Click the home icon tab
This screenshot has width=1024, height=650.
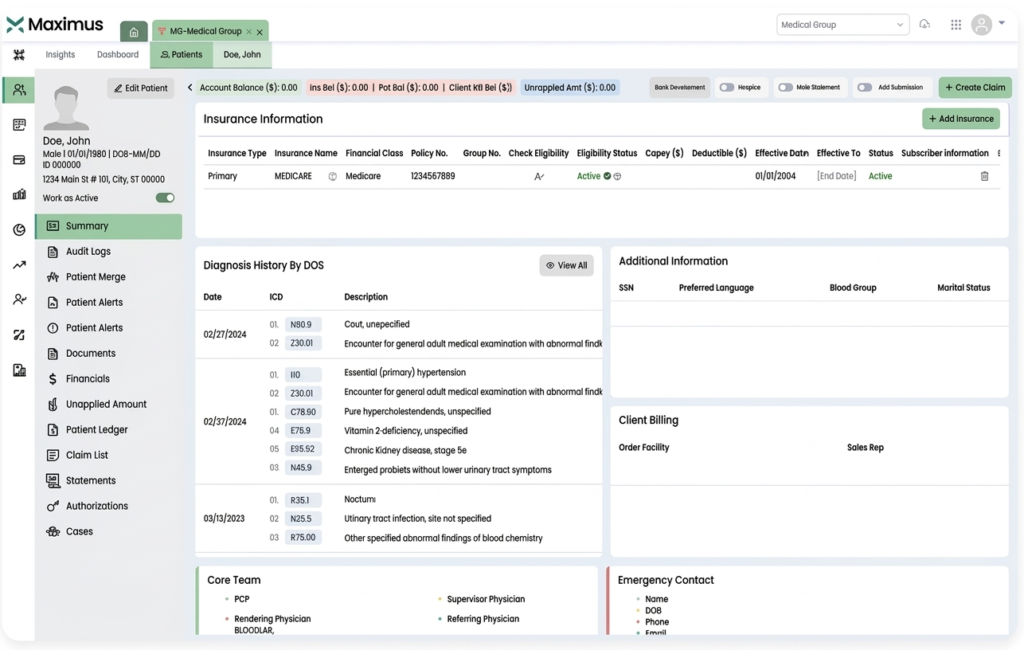click(134, 32)
